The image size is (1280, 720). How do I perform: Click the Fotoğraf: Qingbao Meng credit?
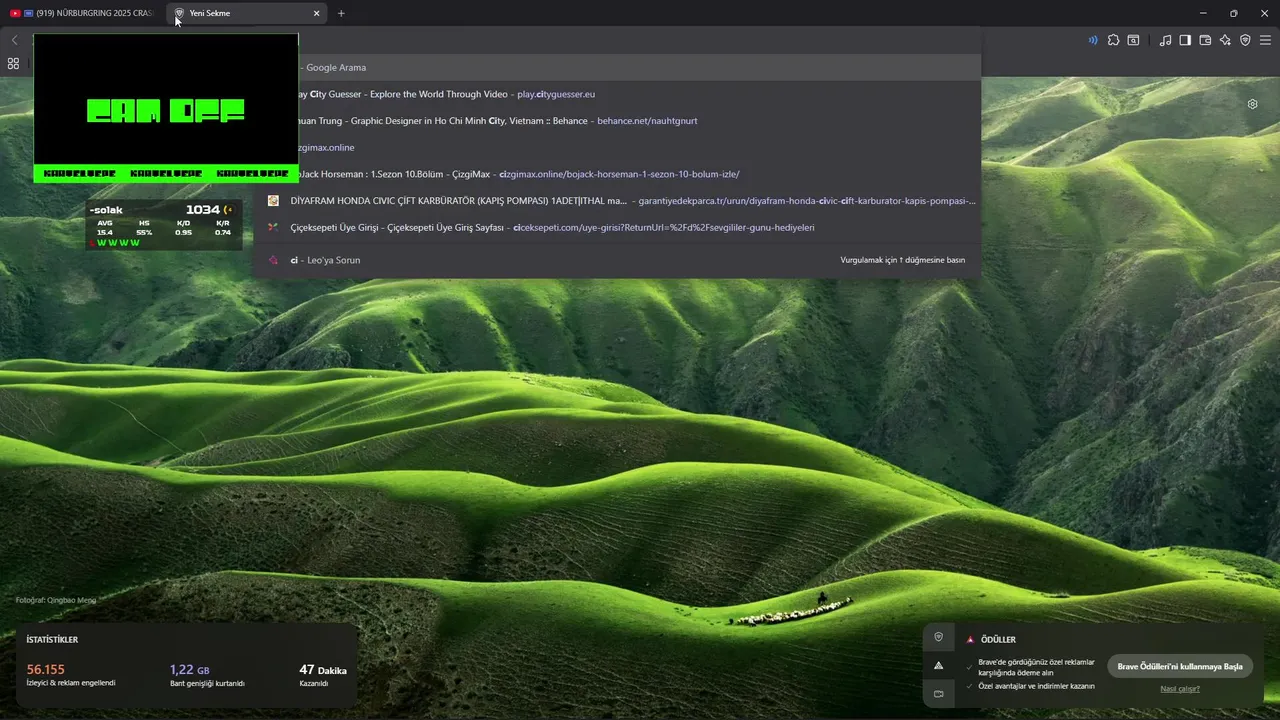56,600
